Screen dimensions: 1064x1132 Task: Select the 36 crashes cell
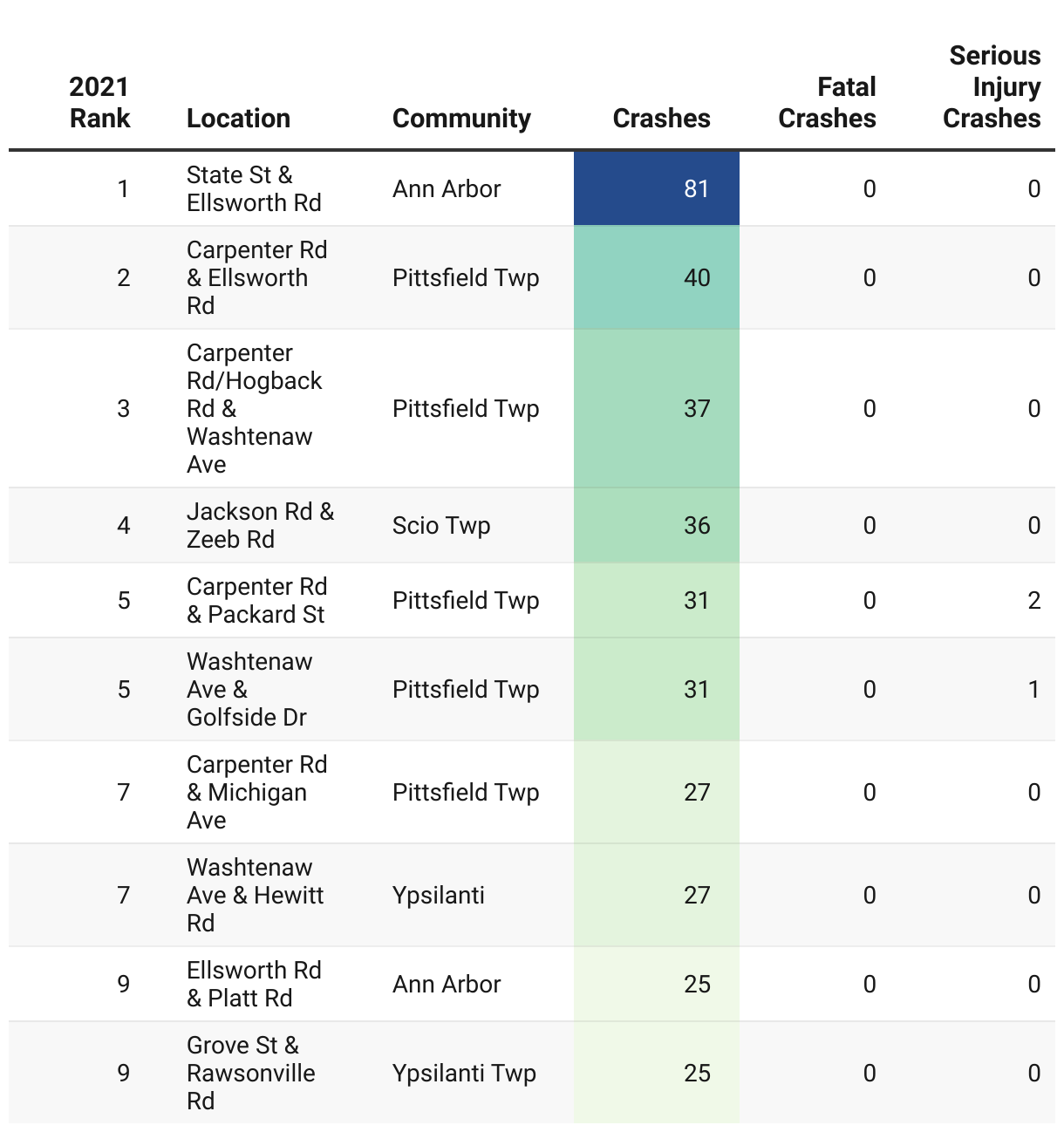[x=657, y=525]
